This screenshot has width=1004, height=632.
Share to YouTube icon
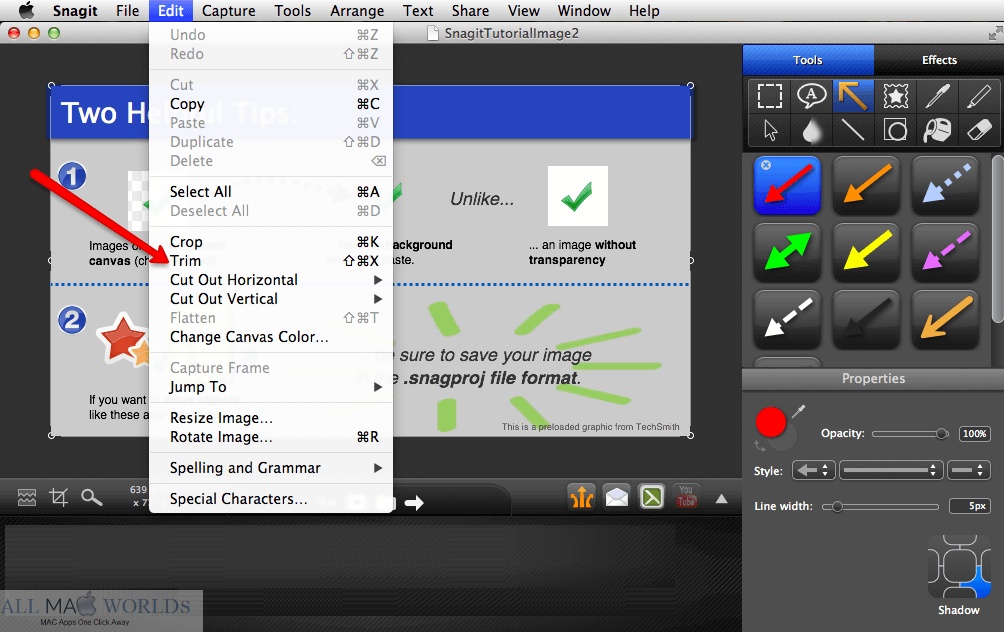coord(686,497)
